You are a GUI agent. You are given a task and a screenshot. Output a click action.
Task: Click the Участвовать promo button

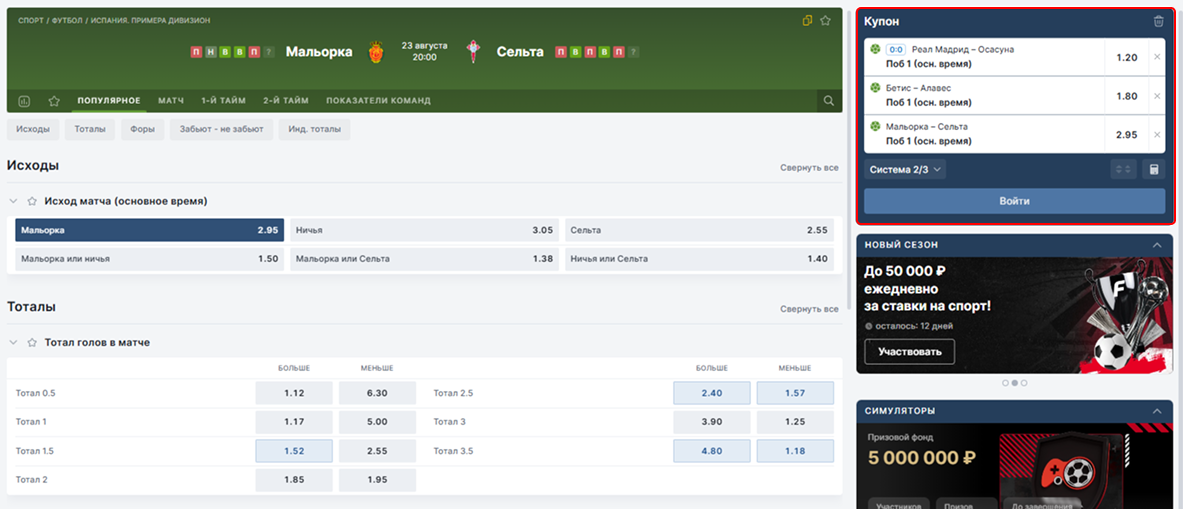pyautogui.click(x=910, y=352)
